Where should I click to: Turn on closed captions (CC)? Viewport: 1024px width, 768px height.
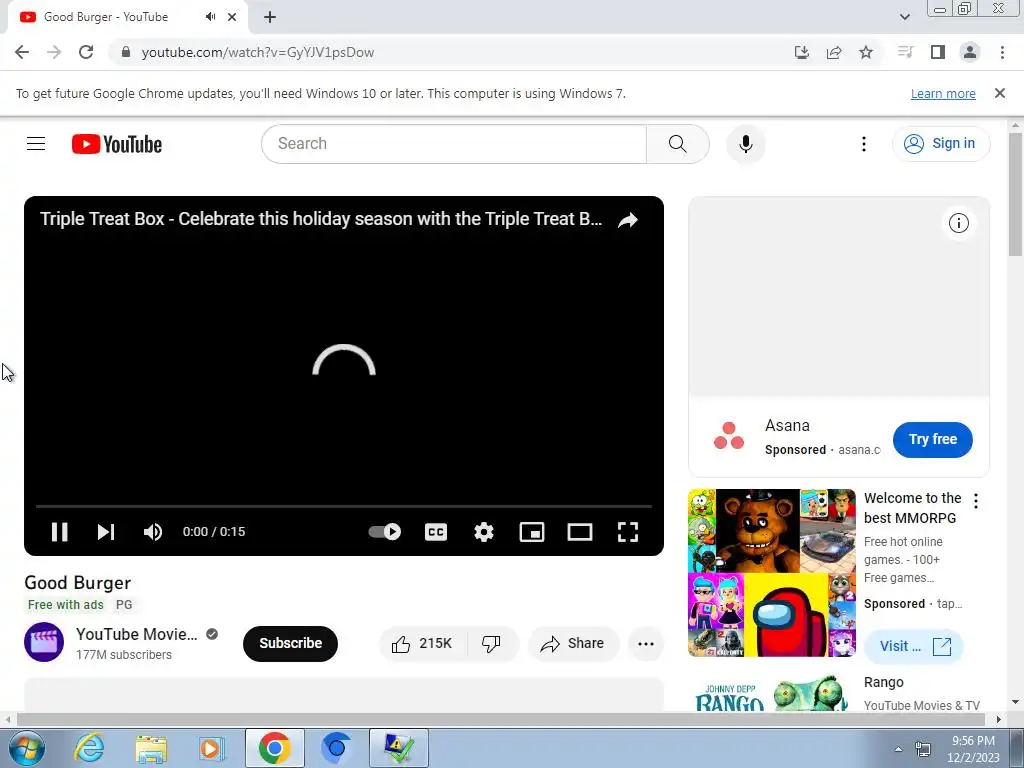coord(436,532)
